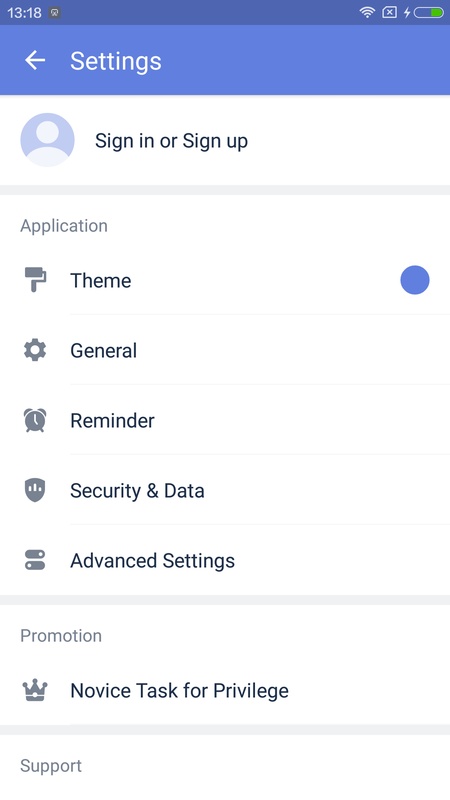Image resolution: width=450 pixels, height=800 pixels.
Task: Tap the back arrow in Settings header
Action: point(35,61)
